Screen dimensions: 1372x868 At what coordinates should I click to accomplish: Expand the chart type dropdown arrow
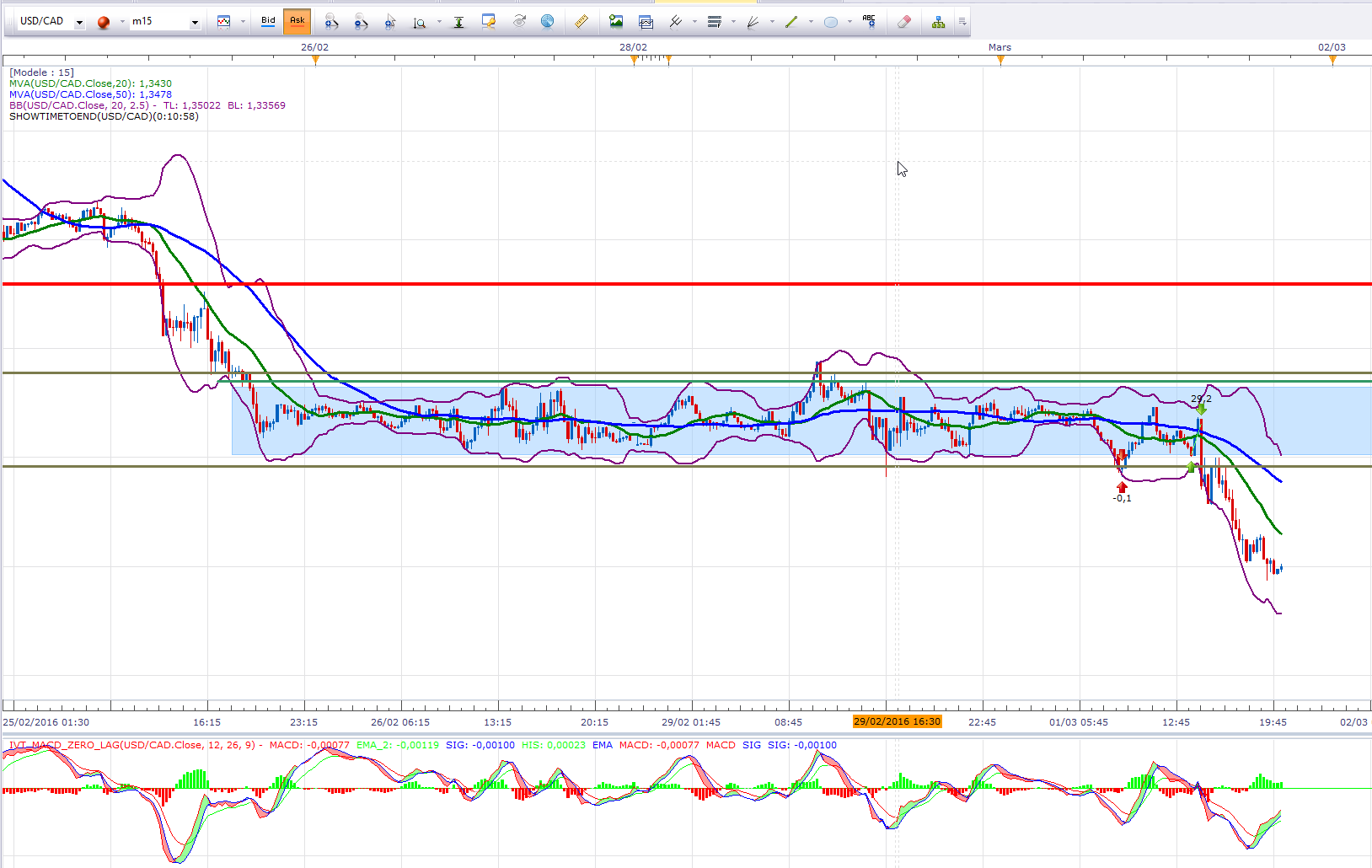click(243, 22)
